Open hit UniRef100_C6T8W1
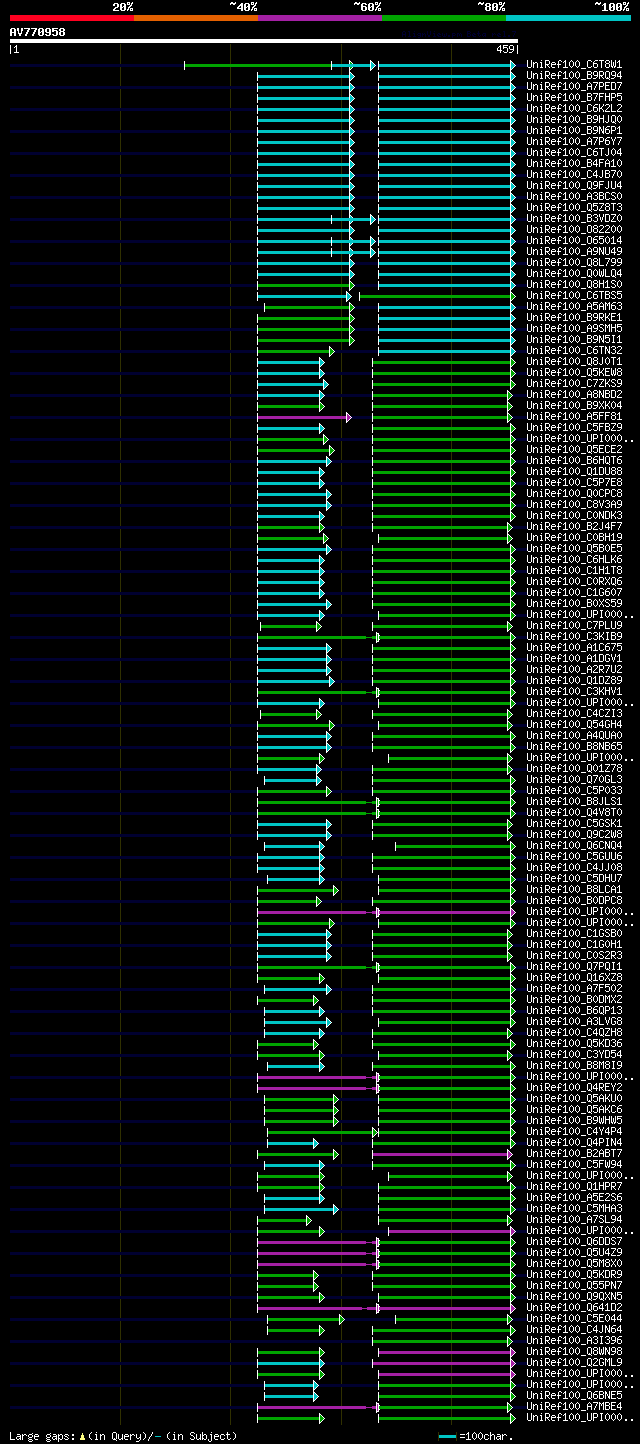This screenshot has width=640, height=1444. (574, 64)
